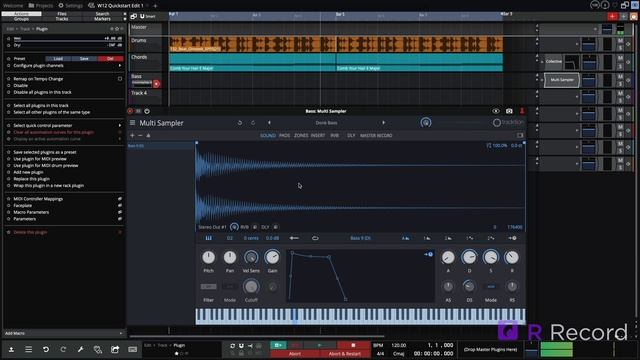Click the Release (R) envelope knob
640x360 pixels.
(512, 257)
